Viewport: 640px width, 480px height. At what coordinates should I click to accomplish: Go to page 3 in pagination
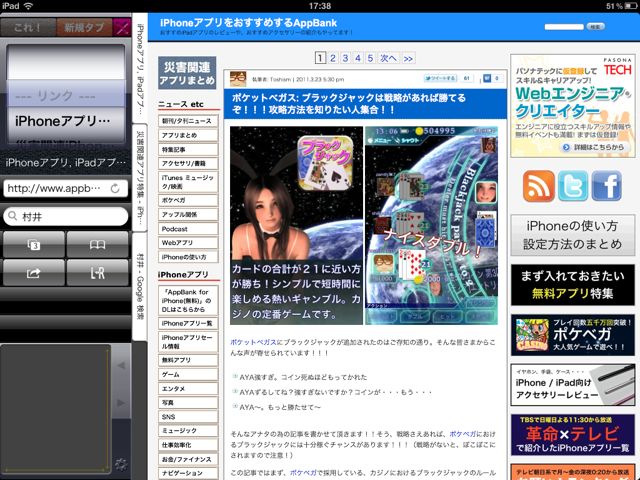pyautogui.click(x=345, y=58)
